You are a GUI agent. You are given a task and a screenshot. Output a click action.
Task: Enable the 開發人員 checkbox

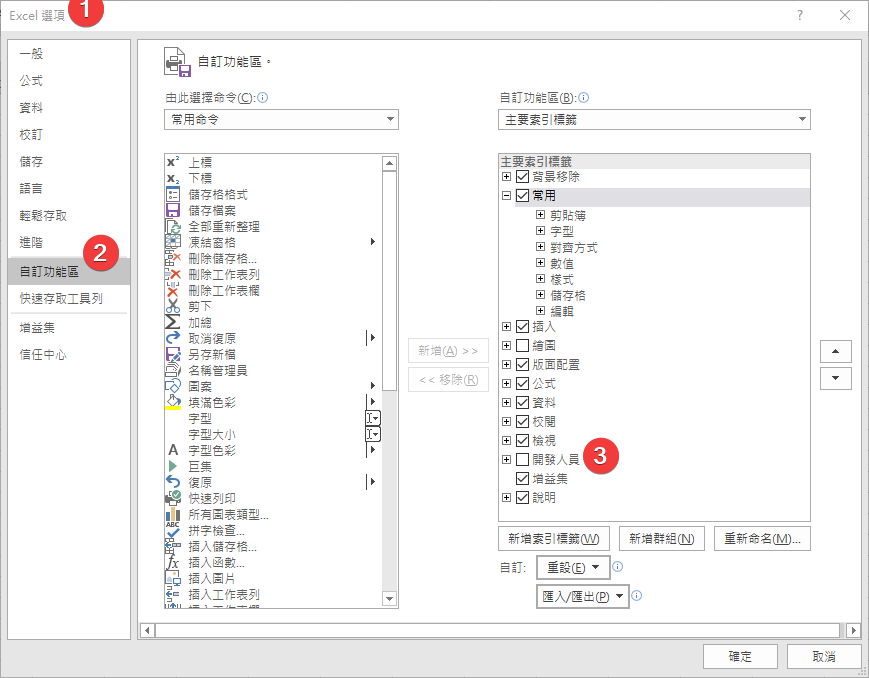523,460
